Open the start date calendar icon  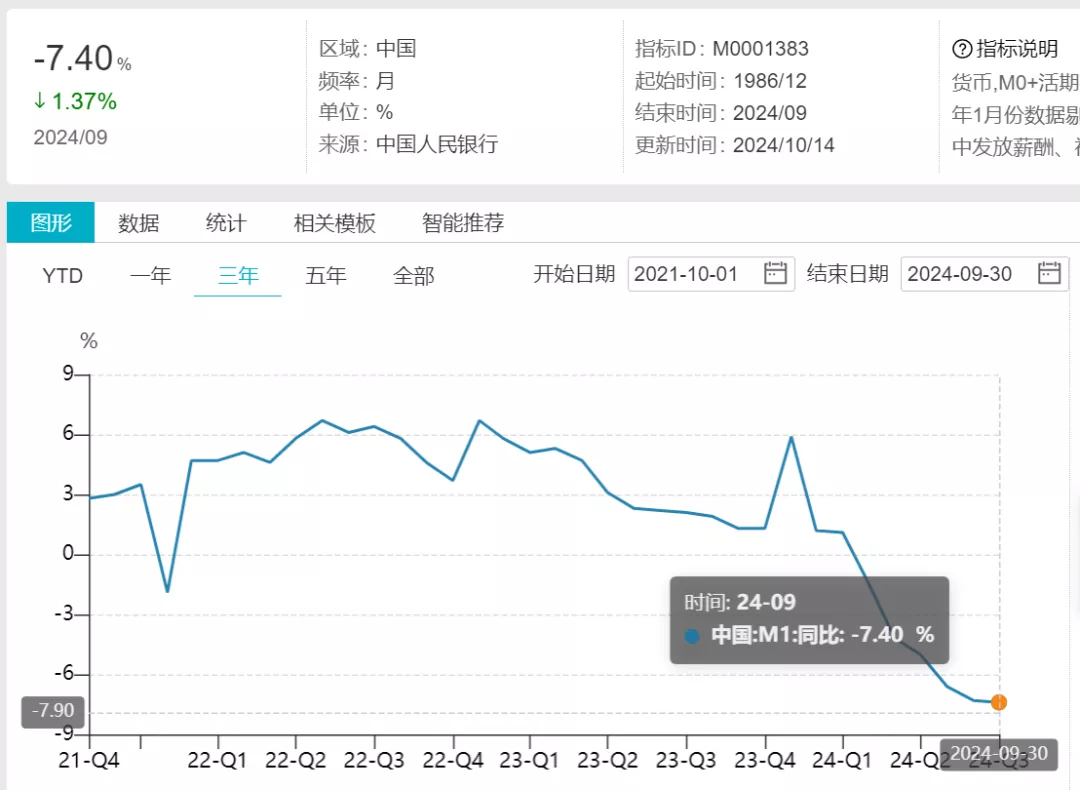[775, 273]
